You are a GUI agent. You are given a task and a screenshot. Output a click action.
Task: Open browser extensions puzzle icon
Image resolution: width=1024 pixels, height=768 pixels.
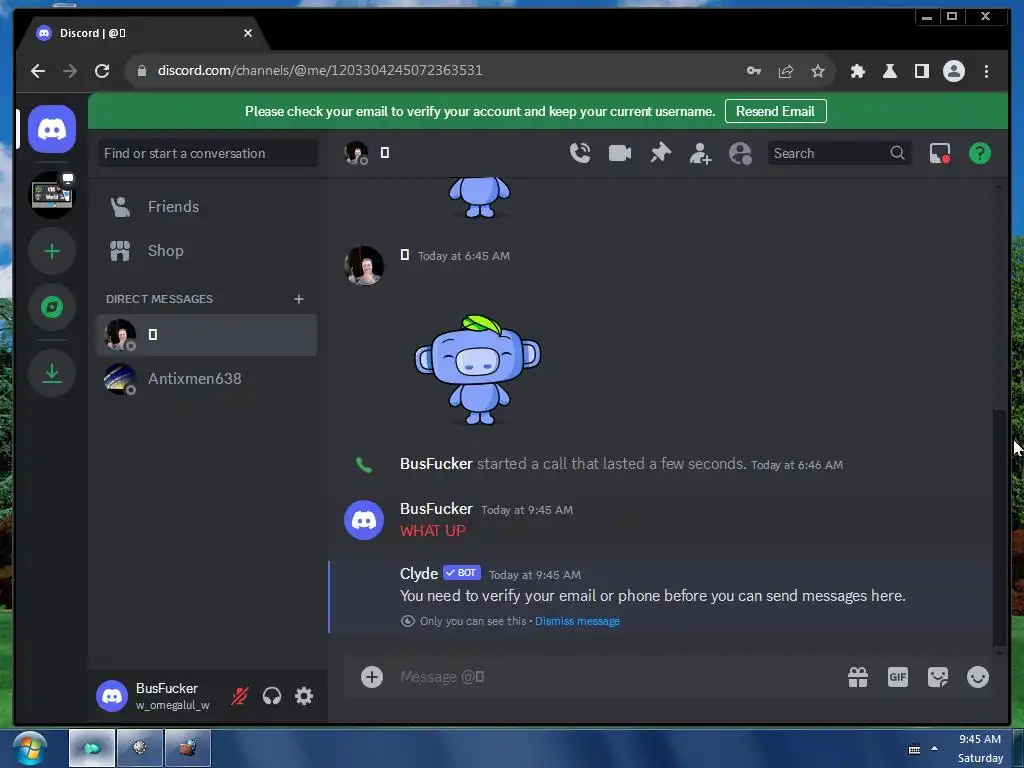tap(857, 71)
